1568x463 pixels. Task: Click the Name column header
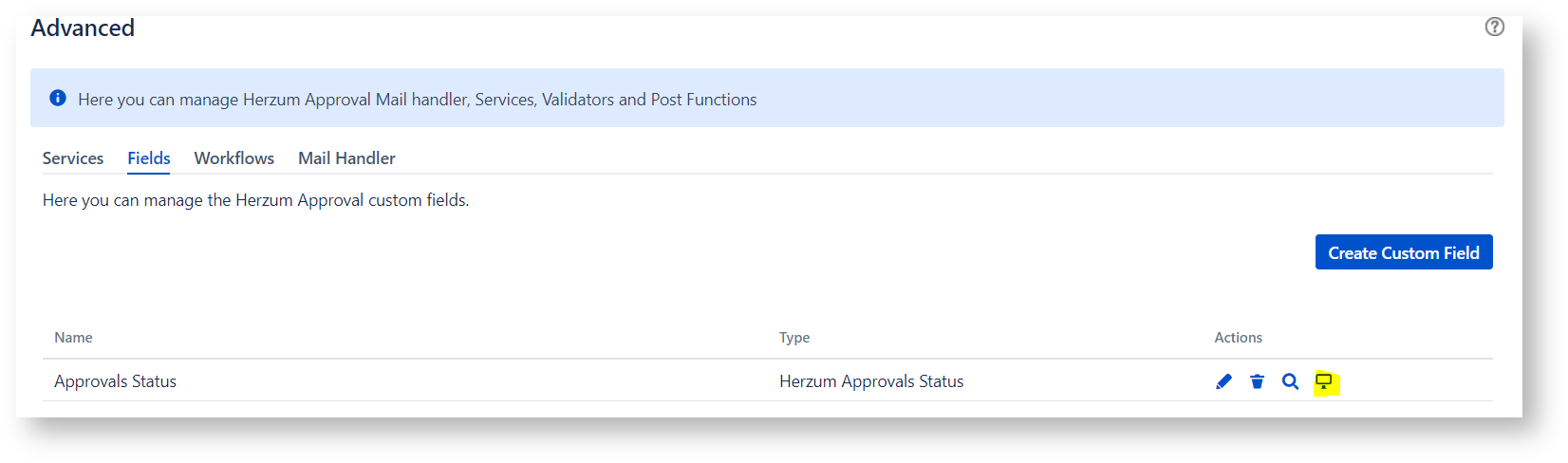73,338
